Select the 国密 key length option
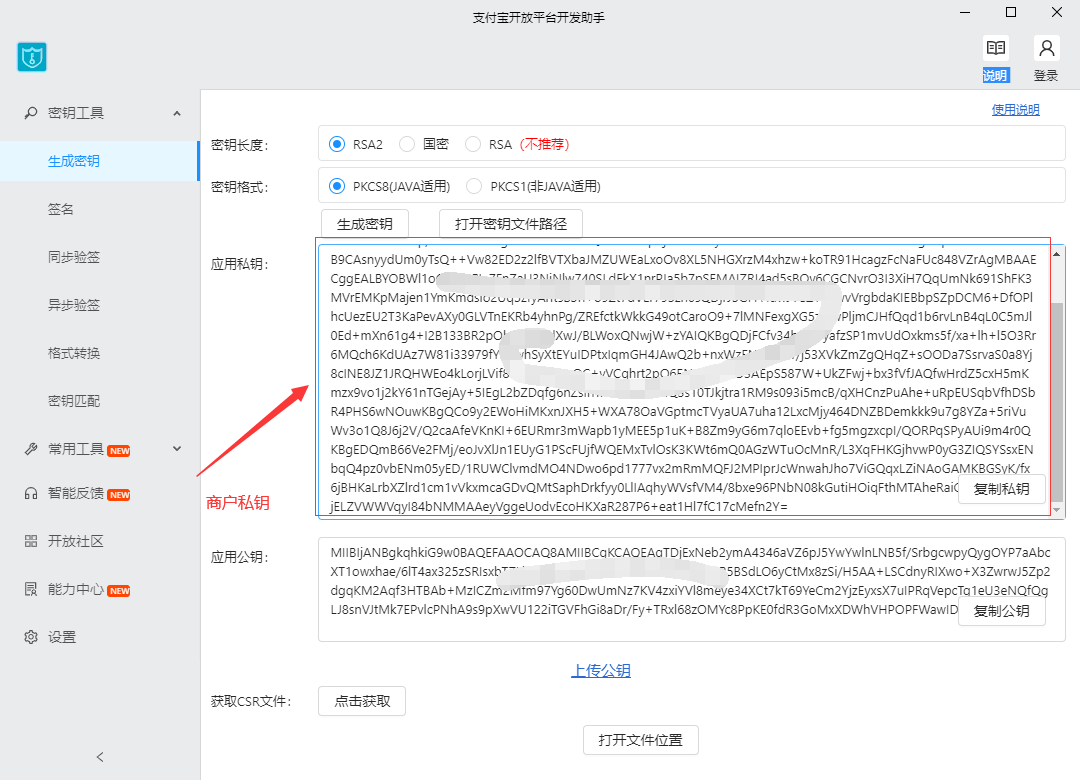 click(407, 144)
